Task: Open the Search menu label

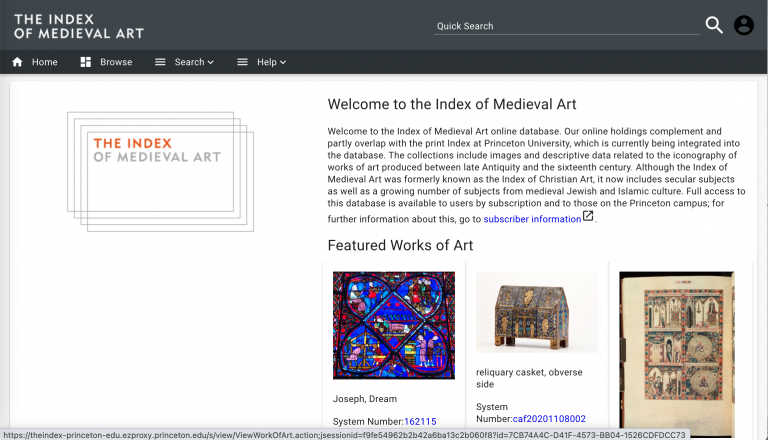Action: (x=189, y=62)
